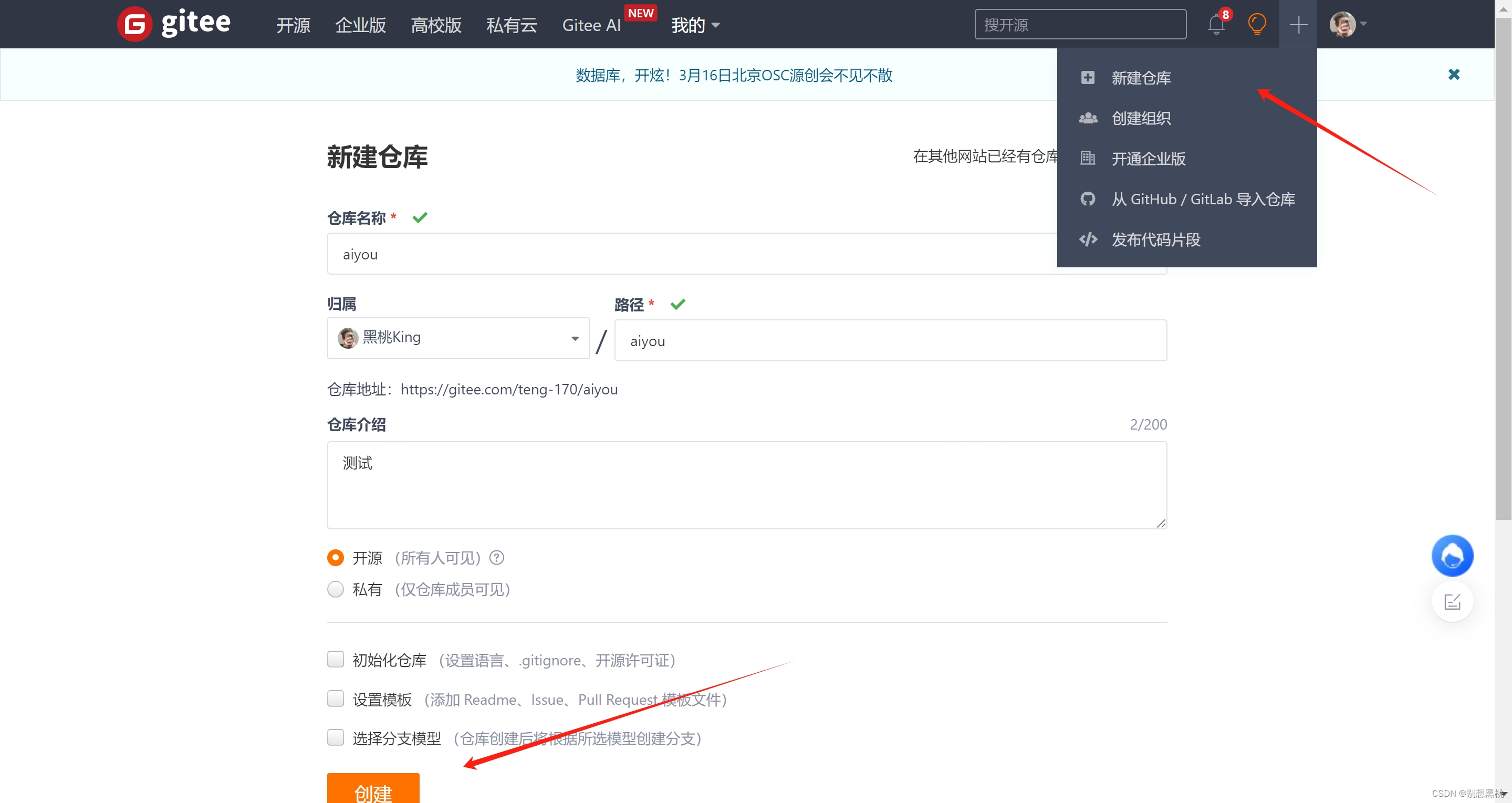The image size is (1512, 803).
Task: Click the GitHub icon in dropdown menu
Action: tap(1088, 199)
